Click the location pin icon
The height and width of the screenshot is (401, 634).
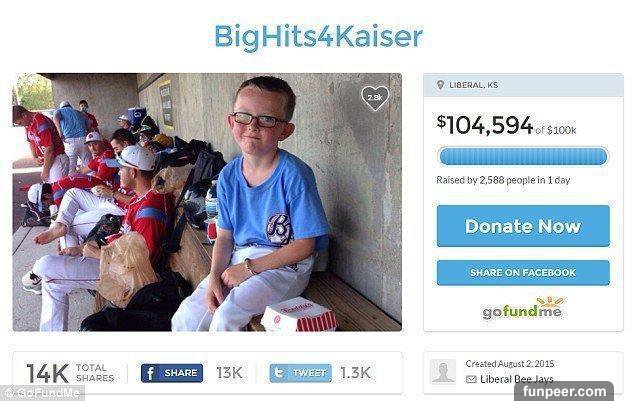coord(440,85)
